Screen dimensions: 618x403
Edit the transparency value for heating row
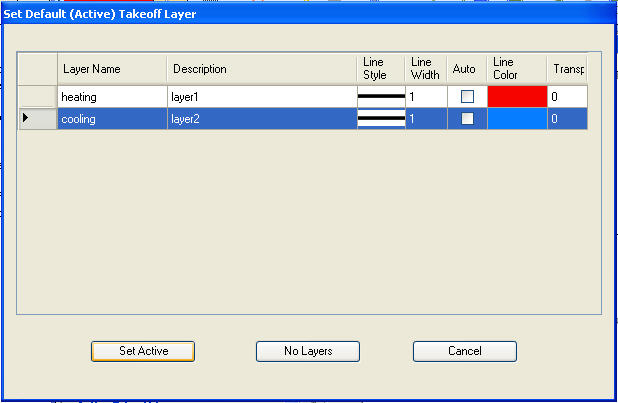pos(567,97)
